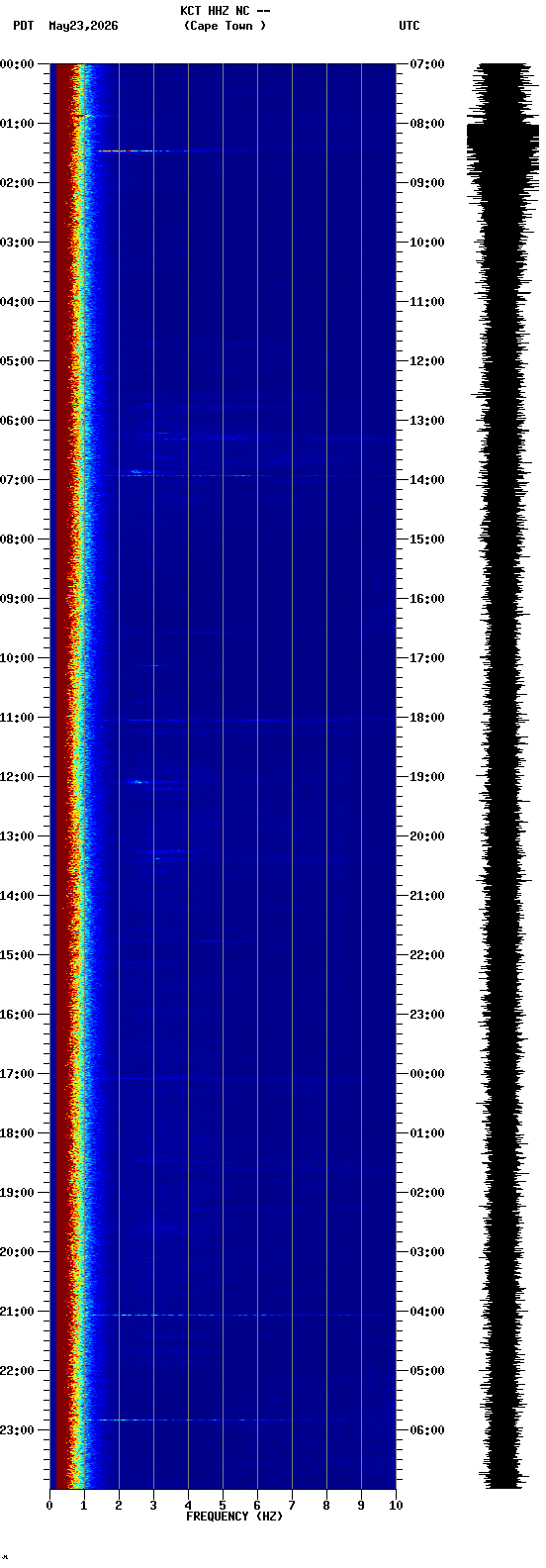Click the '09:00' PDT time label
The width and height of the screenshot is (546, 1568).
17,599
